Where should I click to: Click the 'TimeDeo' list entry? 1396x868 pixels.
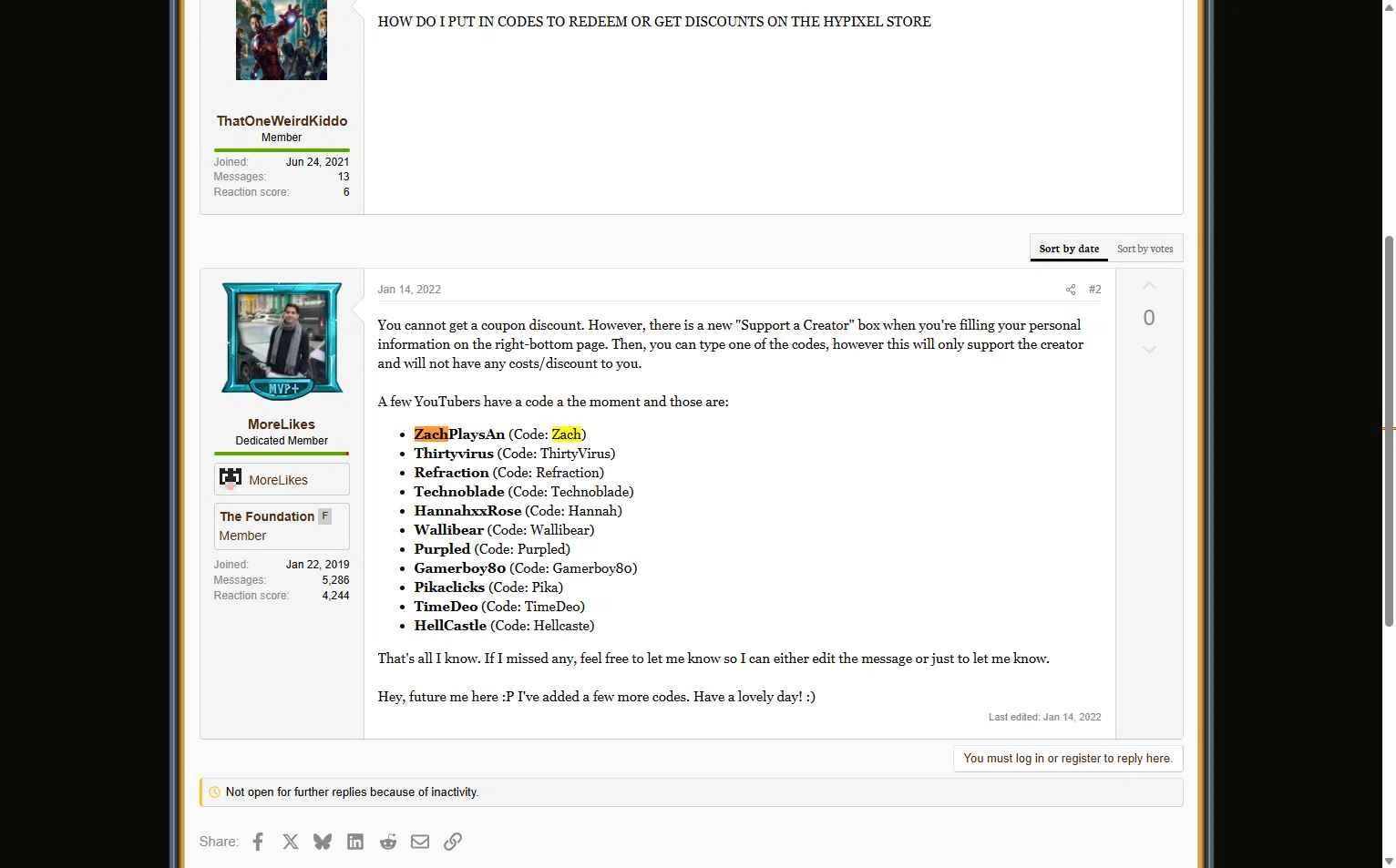499,607
